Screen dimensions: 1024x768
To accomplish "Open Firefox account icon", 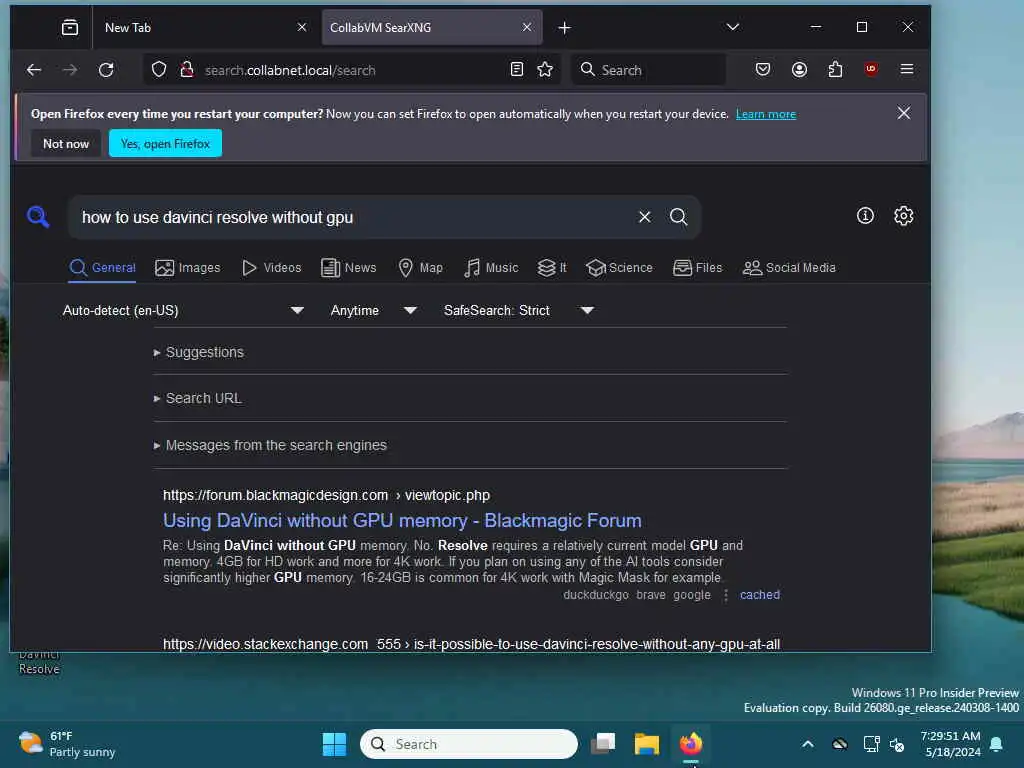I will 799,69.
